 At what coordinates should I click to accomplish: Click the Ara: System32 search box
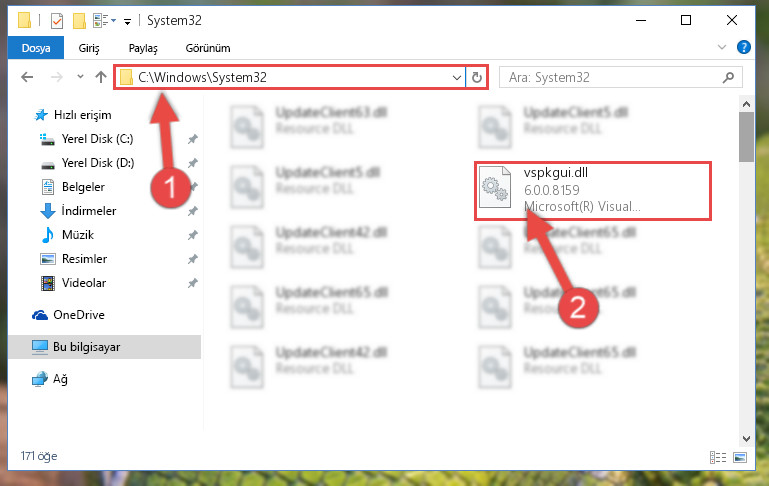coord(613,77)
